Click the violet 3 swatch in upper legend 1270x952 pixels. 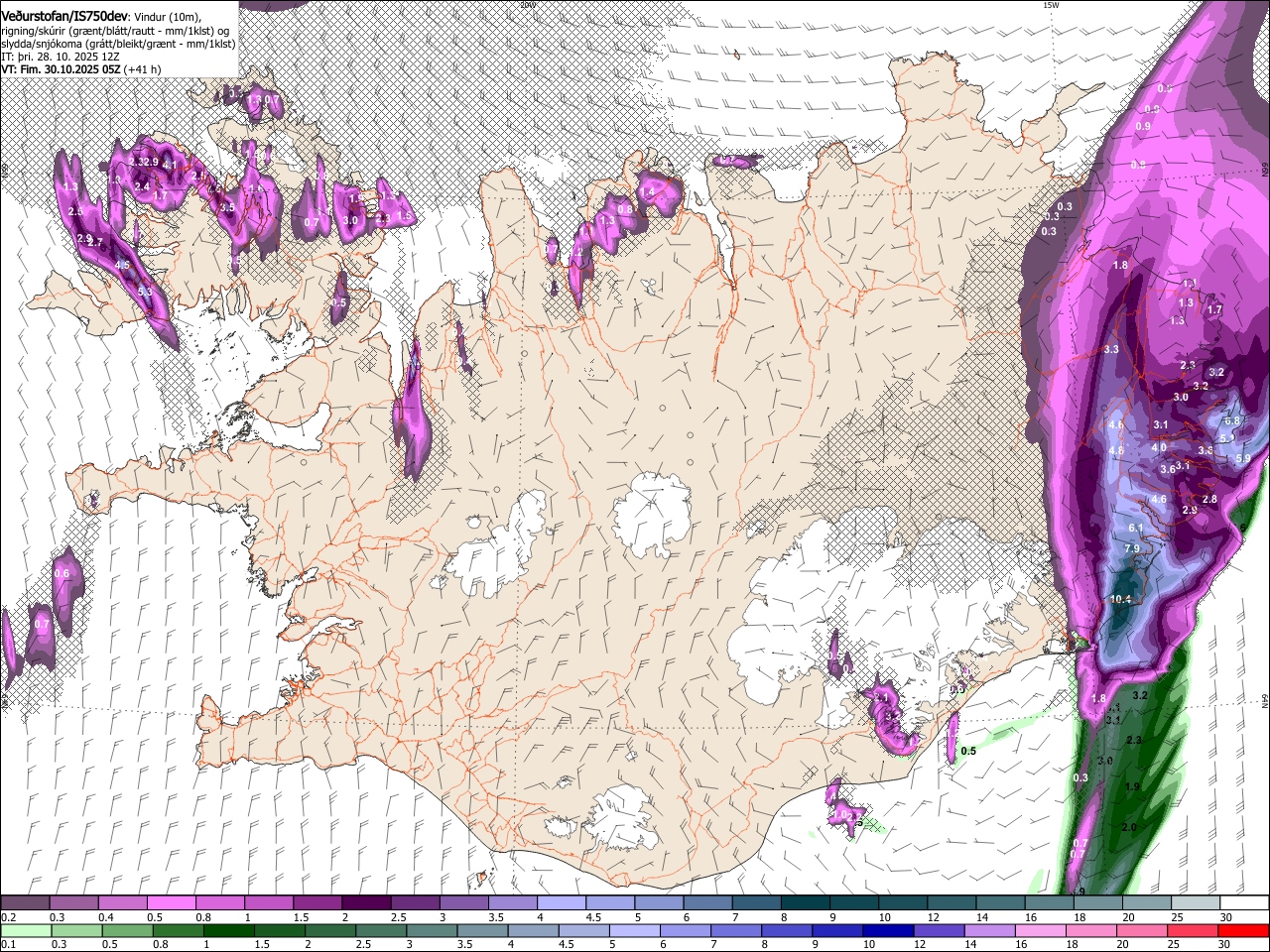pos(463,903)
